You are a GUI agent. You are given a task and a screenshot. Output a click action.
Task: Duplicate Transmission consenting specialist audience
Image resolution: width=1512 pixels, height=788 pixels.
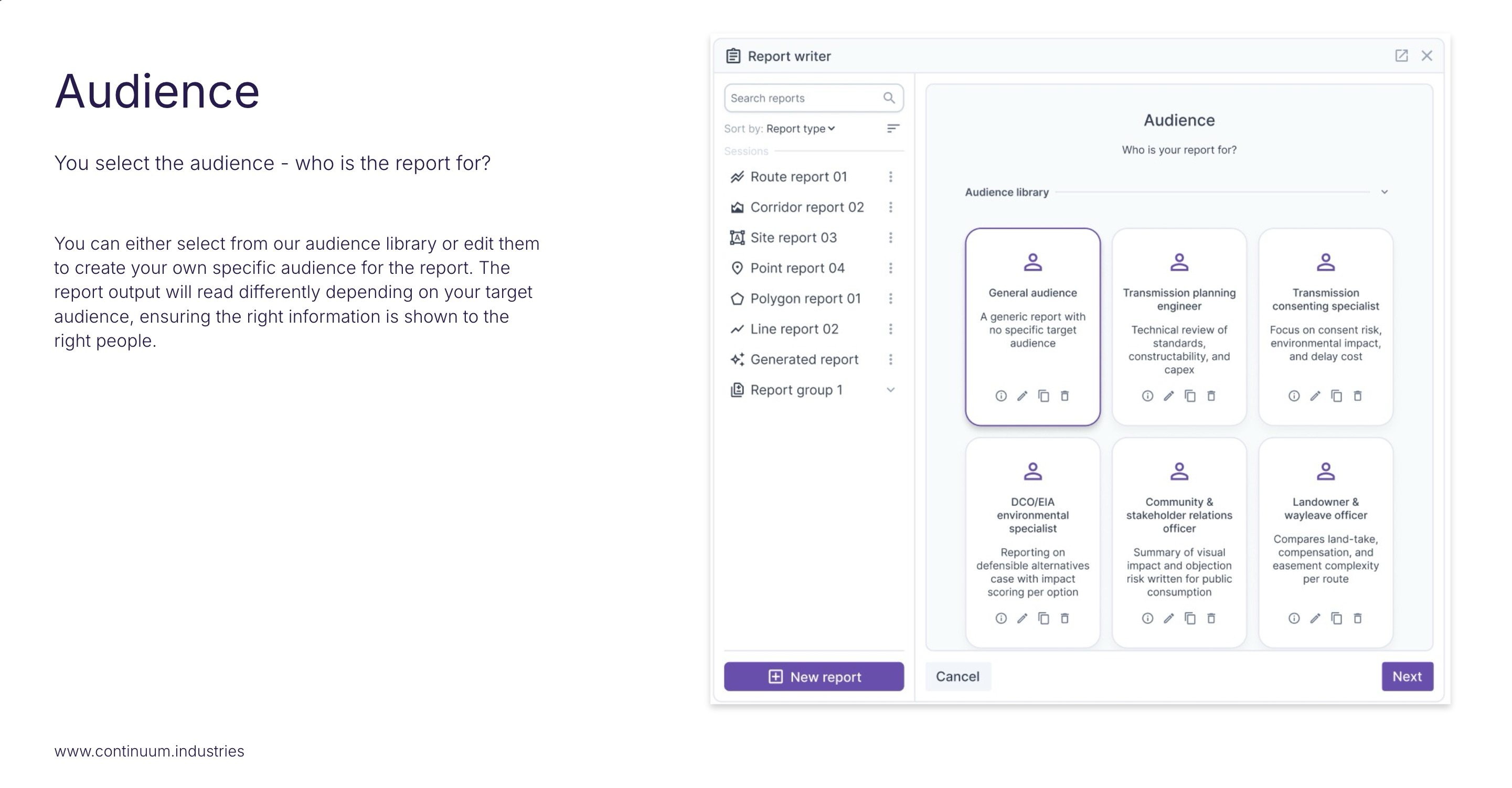[x=1336, y=396]
